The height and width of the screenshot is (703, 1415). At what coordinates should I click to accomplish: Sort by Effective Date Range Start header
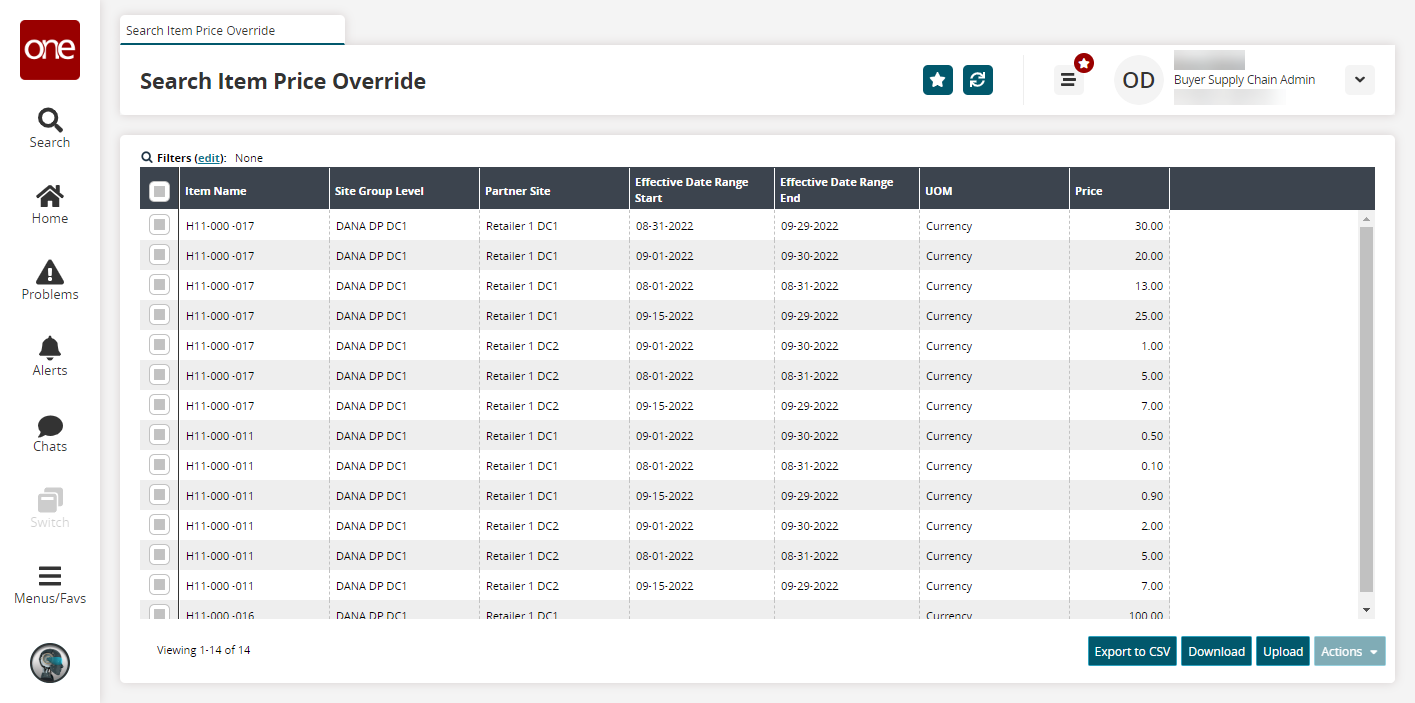pos(702,190)
